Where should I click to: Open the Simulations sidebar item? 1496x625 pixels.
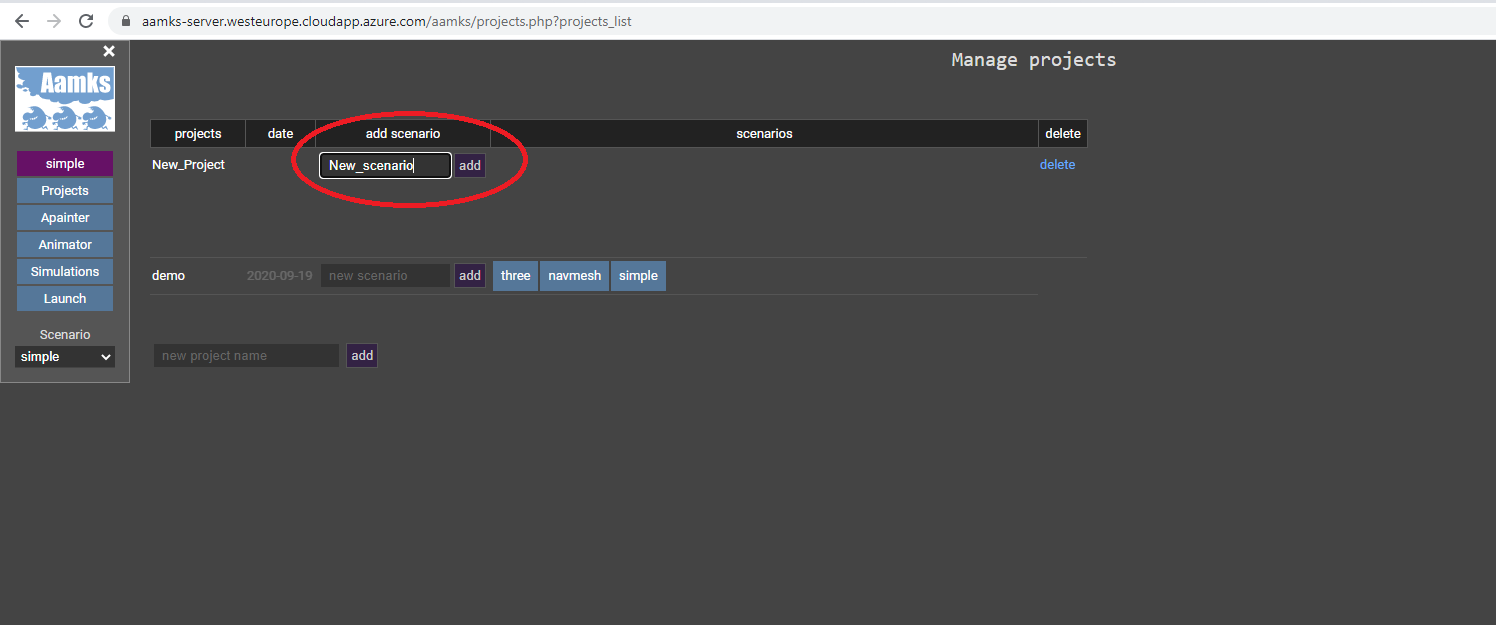coord(65,272)
